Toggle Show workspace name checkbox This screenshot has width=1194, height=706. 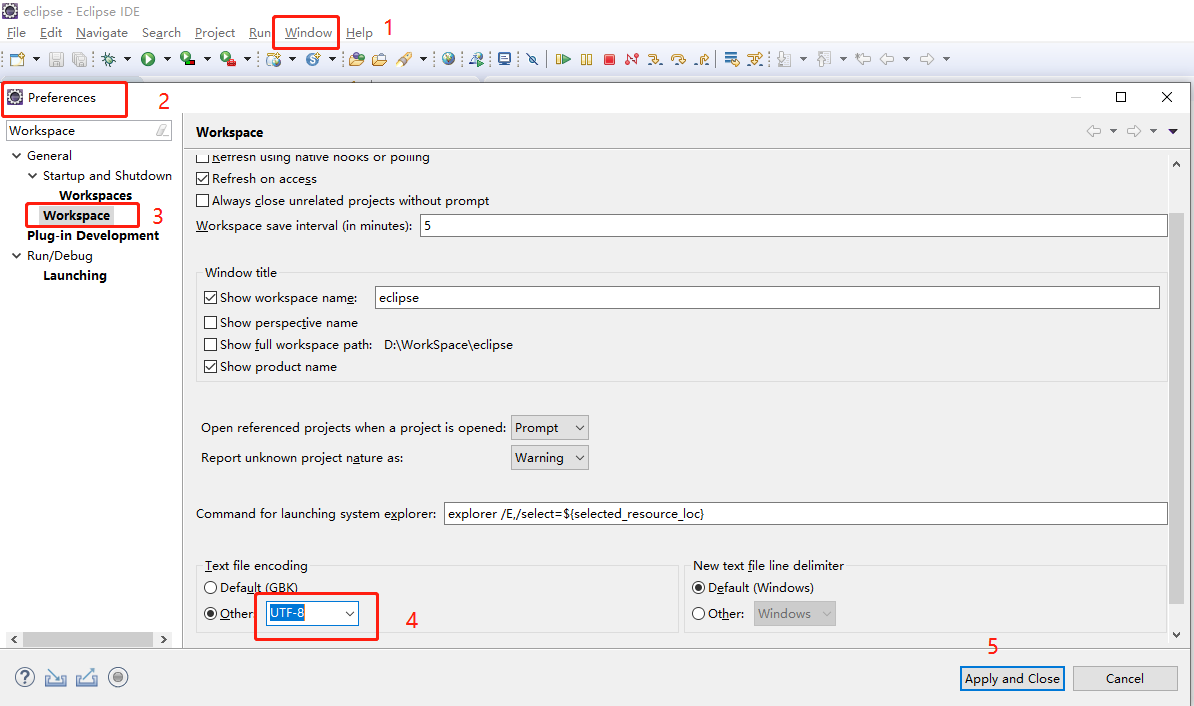[211, 298]
